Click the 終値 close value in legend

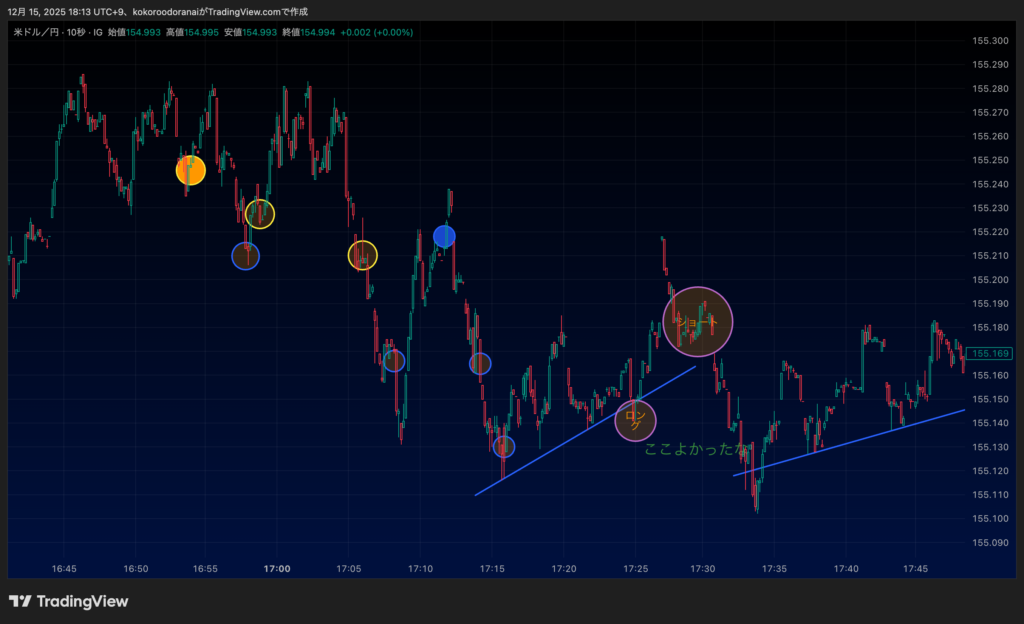point(316,32)
